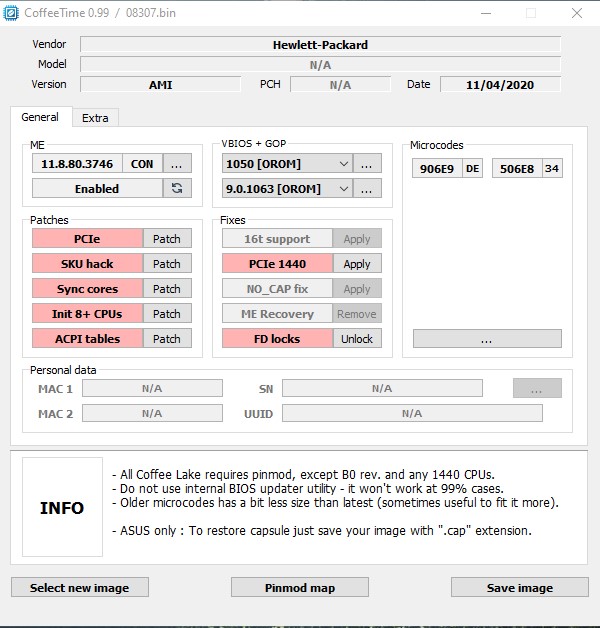
Task: Click Apply next to 16t support
Action: pyautogui.click(x=357, y=239)
